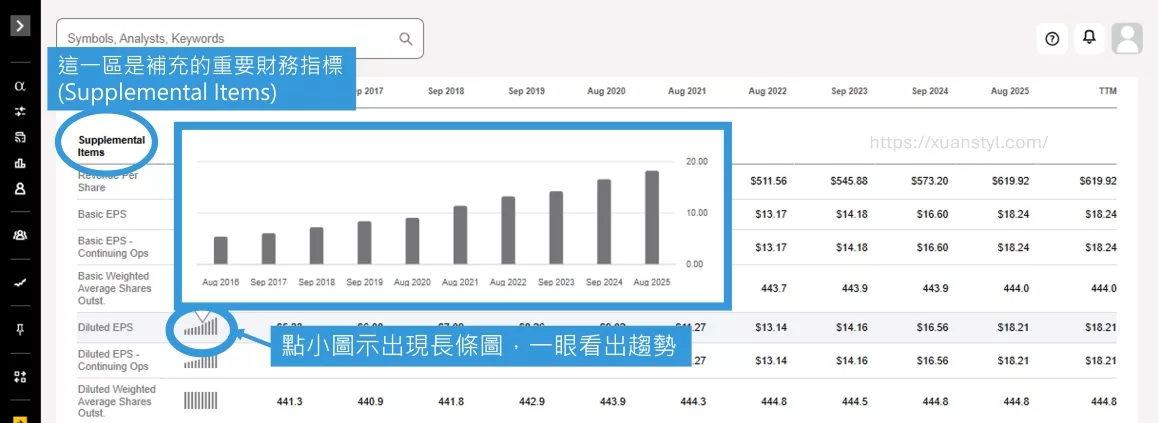
Task: Click the Aug 2020 column header
Action: point(607,92)
